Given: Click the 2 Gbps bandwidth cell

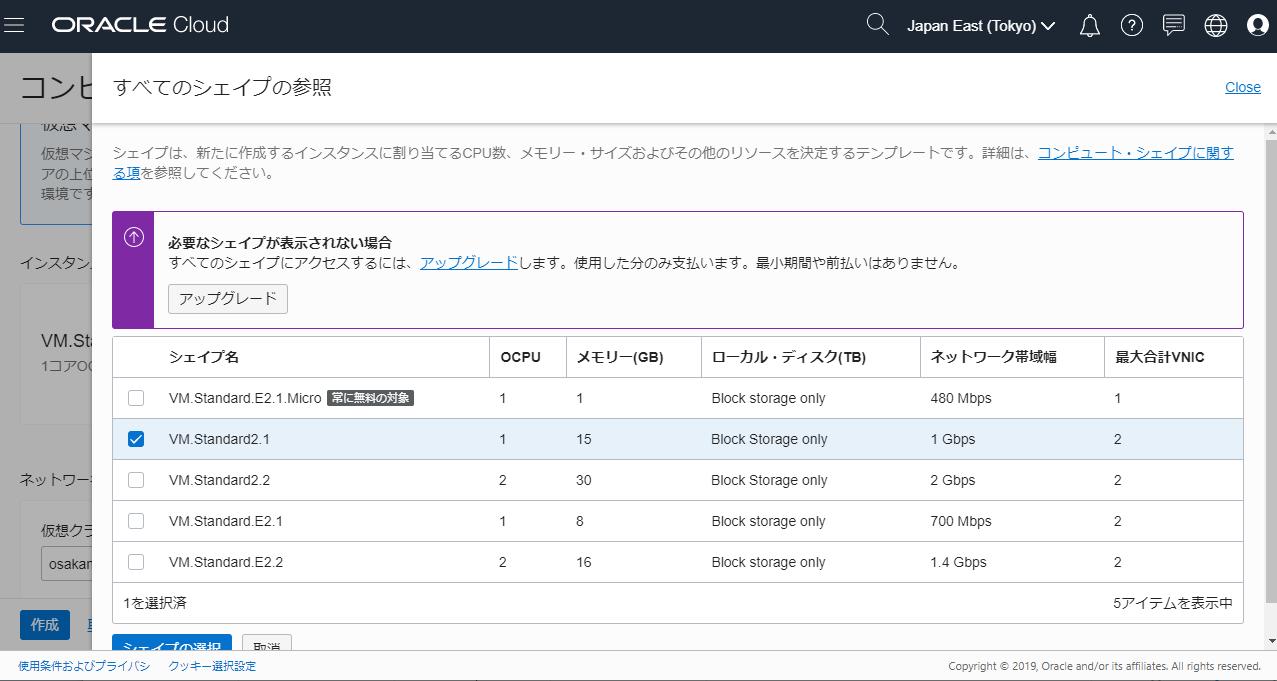Looking at the screenshot, I should 953,480.
